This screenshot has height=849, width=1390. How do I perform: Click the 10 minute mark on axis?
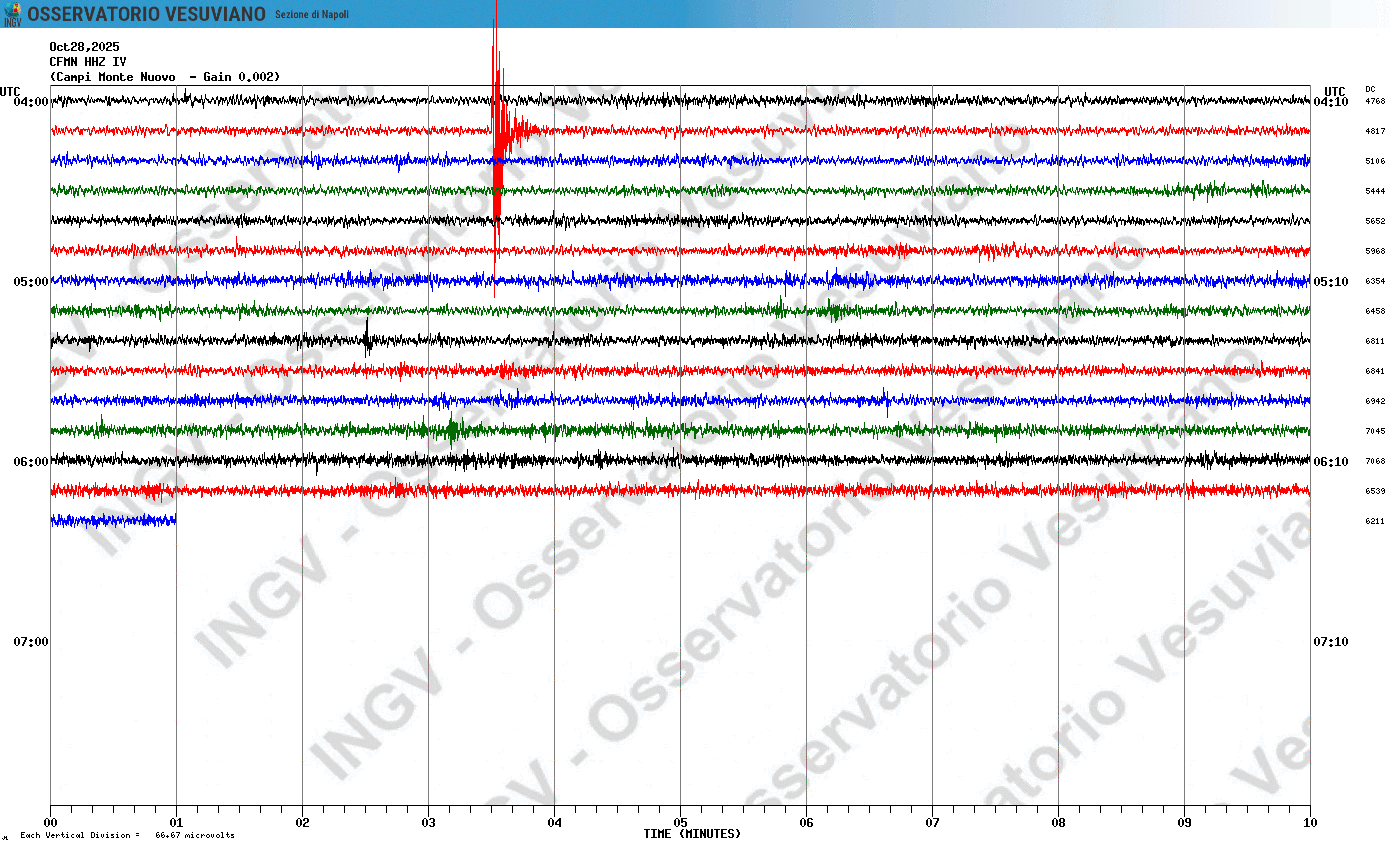point(1310,822)
